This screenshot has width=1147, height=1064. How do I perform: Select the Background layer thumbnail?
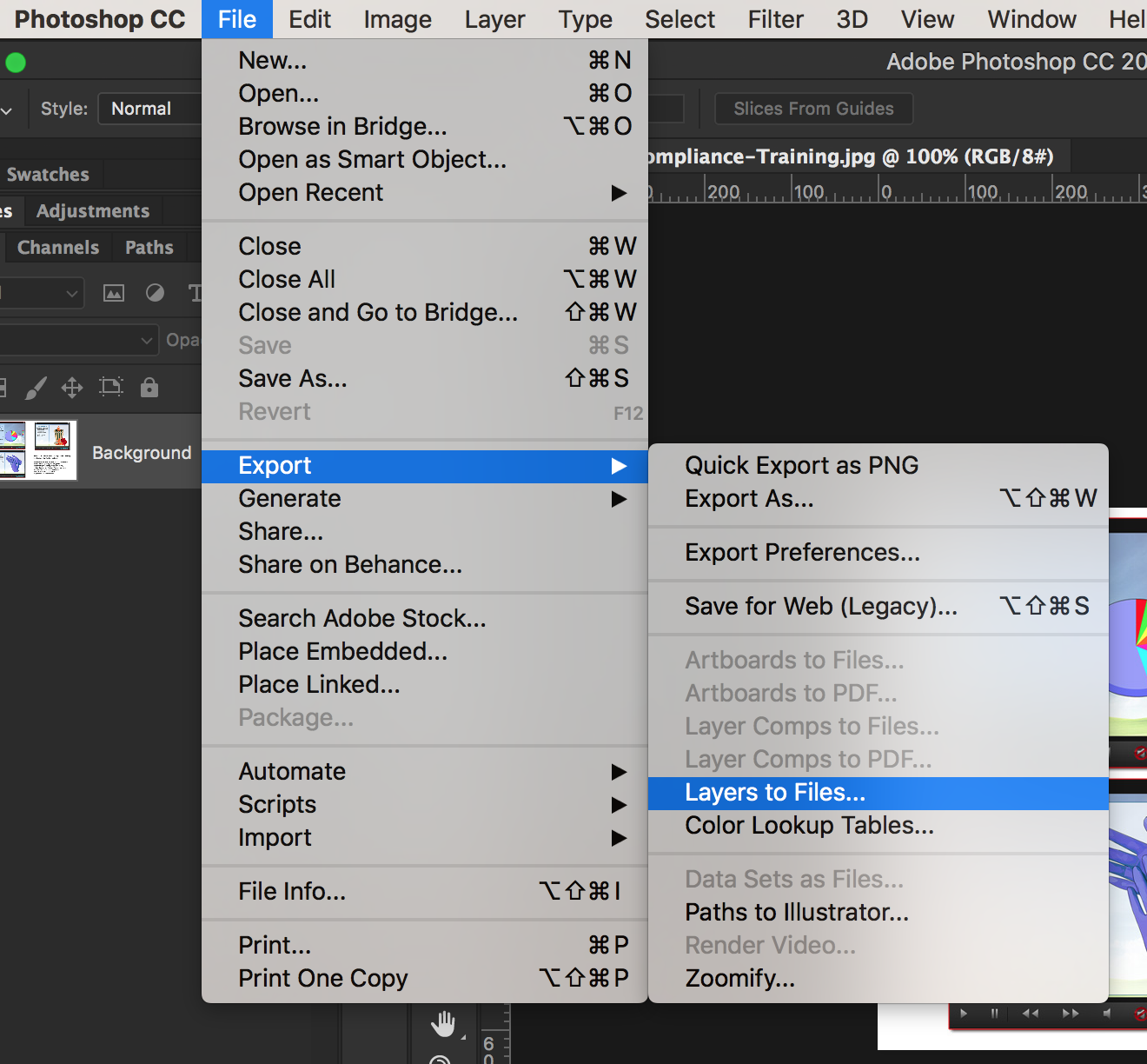38,450
